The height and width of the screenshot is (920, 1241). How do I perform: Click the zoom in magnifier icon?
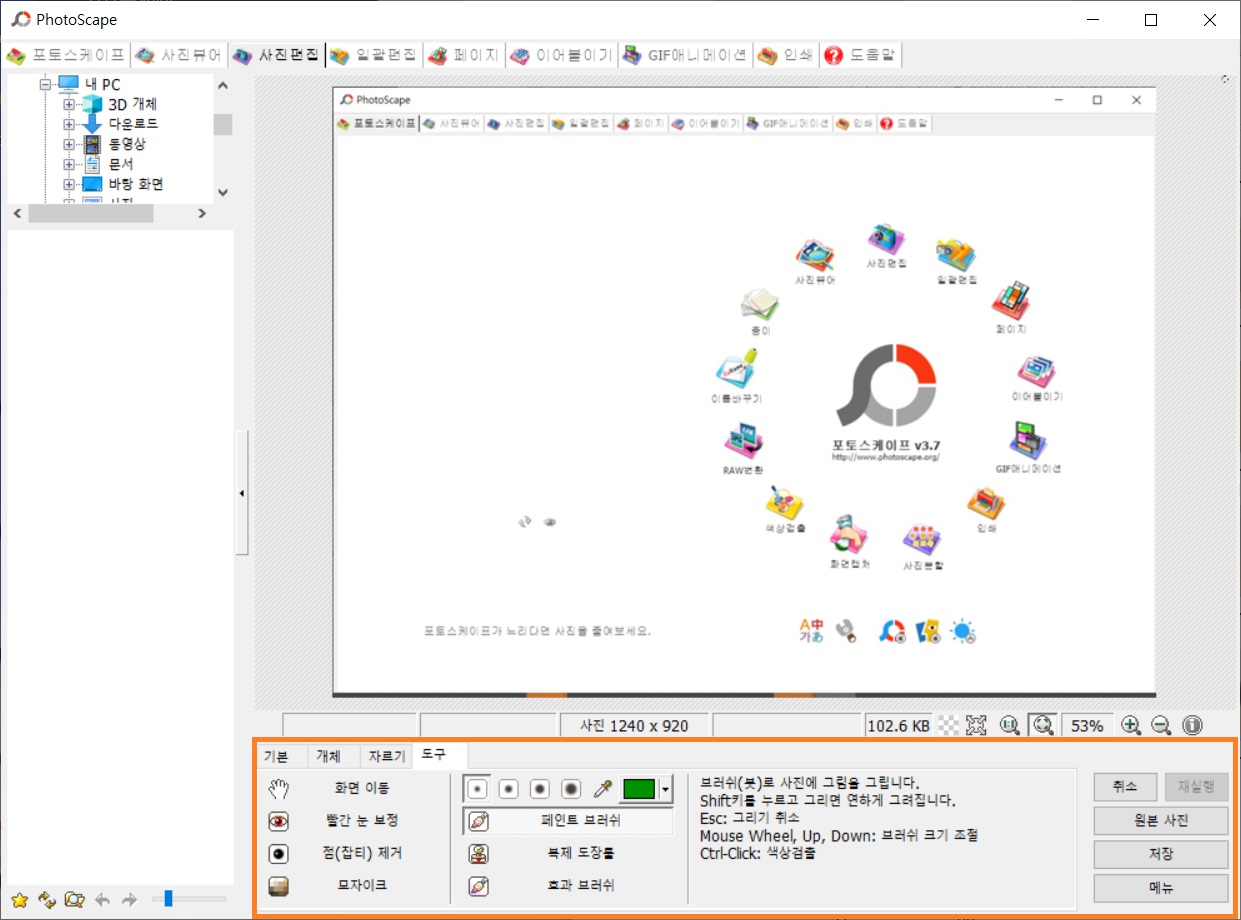pos(1131,725)
